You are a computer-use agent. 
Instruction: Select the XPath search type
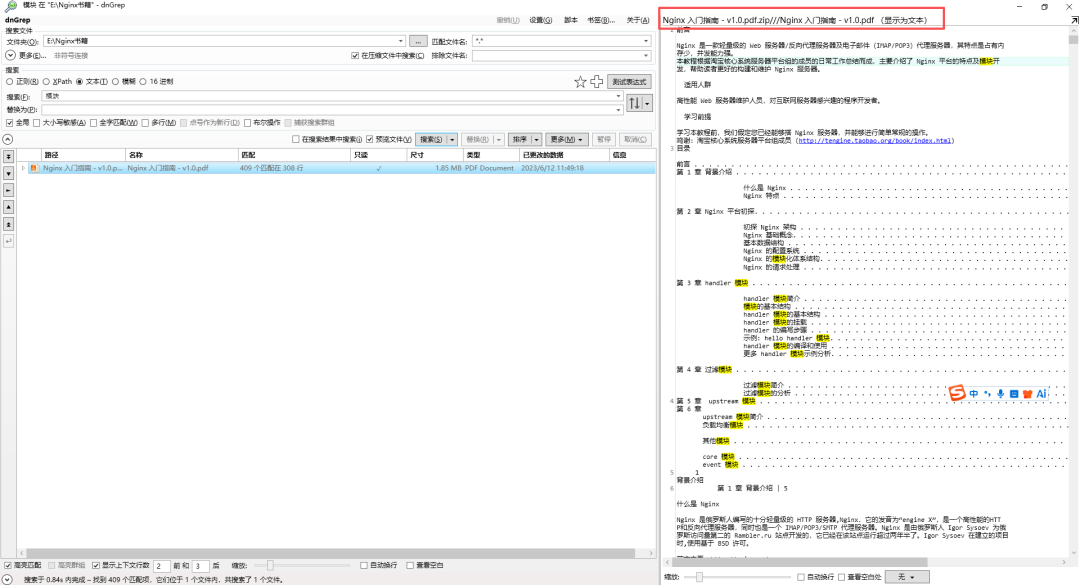point(46,82)
